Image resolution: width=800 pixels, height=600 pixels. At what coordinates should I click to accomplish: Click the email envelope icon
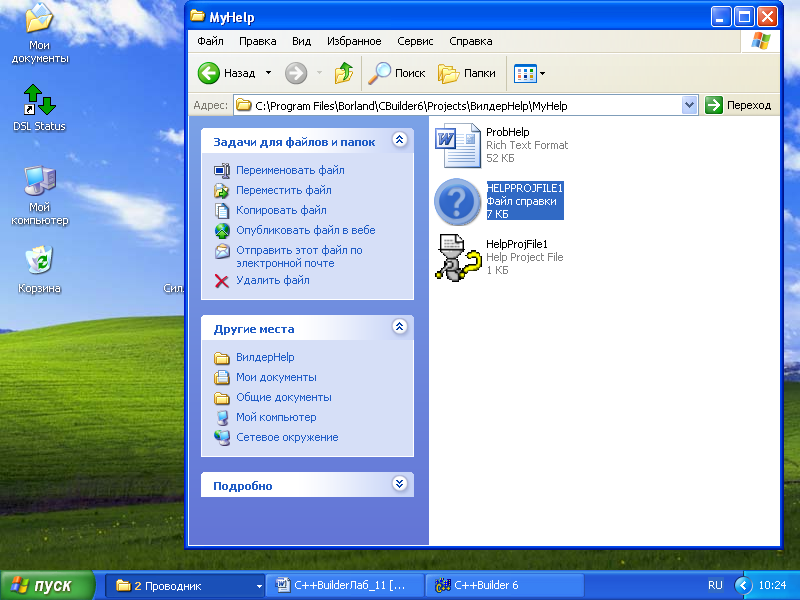tap(221, 251)
